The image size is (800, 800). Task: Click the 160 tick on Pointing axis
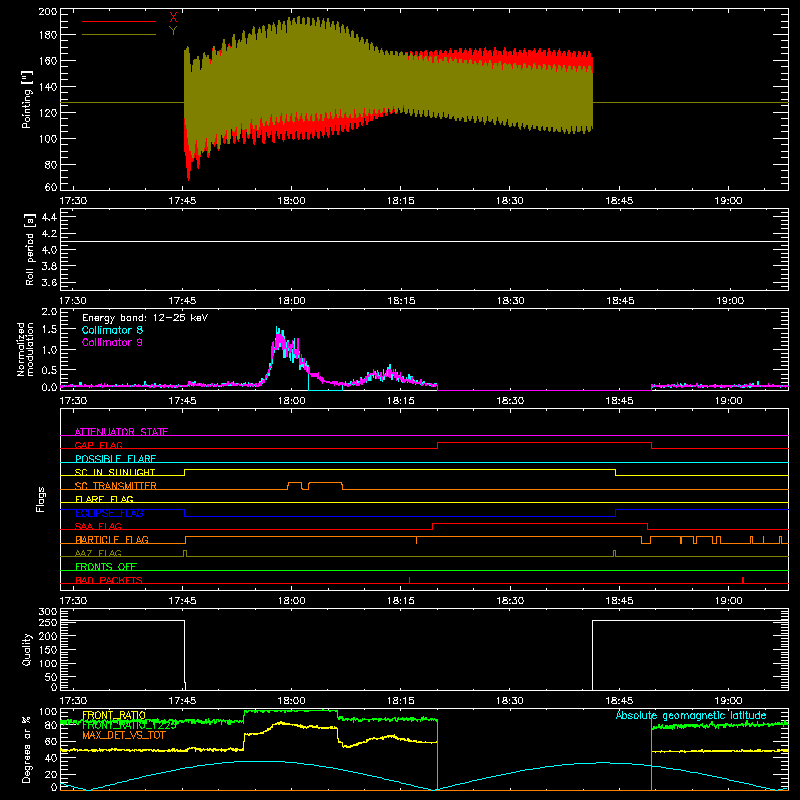48,61
